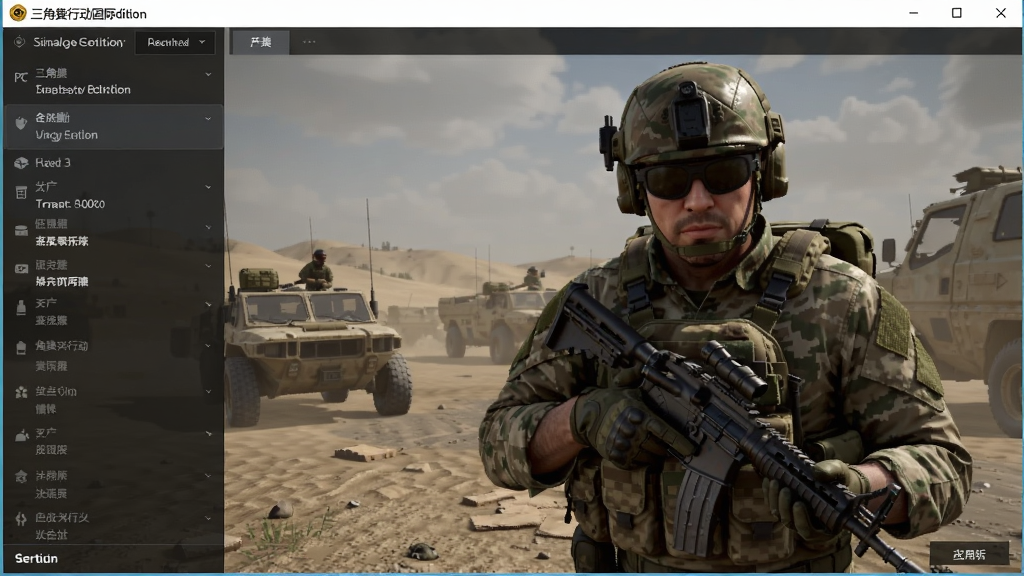Expand the Vingy Eation row chevron
This screenshot has width=1024, height=576.
[x=208, y=119]
